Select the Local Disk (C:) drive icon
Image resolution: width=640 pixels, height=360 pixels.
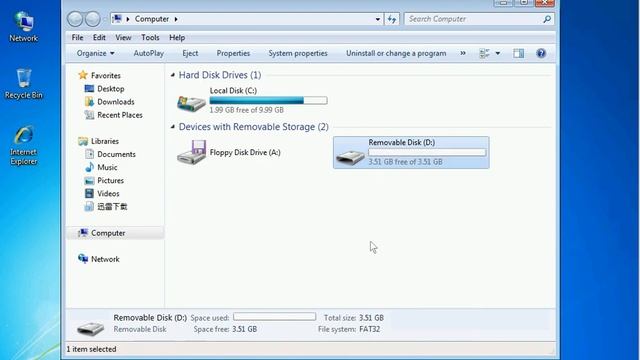(191, 103)
